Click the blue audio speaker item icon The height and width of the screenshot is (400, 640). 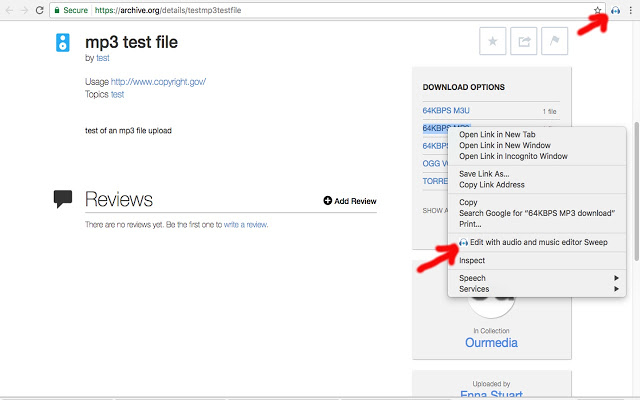tap(62, 42)
